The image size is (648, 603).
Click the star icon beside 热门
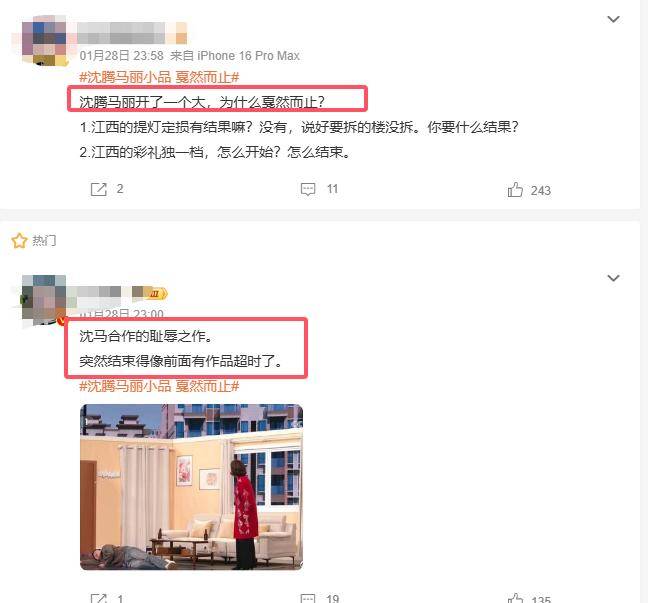[19, 240]
